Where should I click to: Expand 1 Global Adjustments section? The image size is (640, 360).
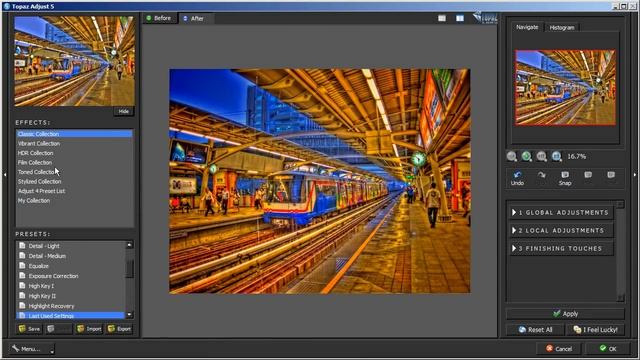[561, 213]
